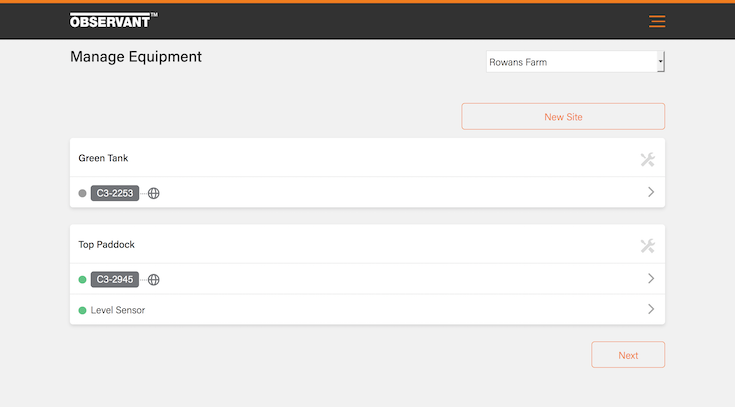
Task: Click green status dot for C3-2945
Action: [82, 280]
